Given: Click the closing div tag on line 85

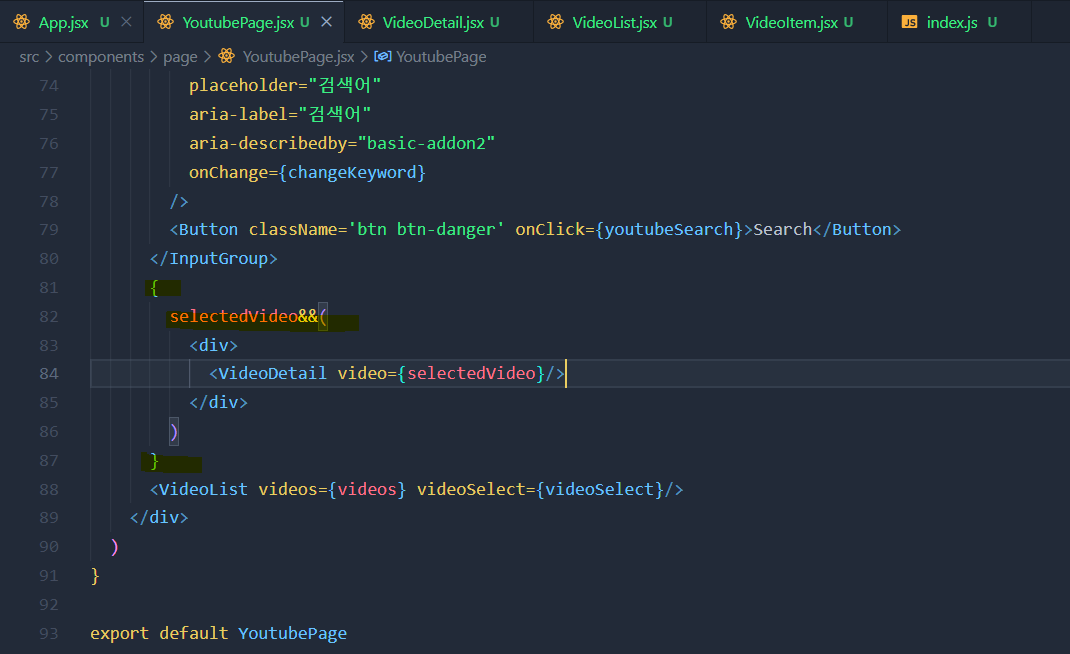Looking at the screenshot, I should click(218, 403).
